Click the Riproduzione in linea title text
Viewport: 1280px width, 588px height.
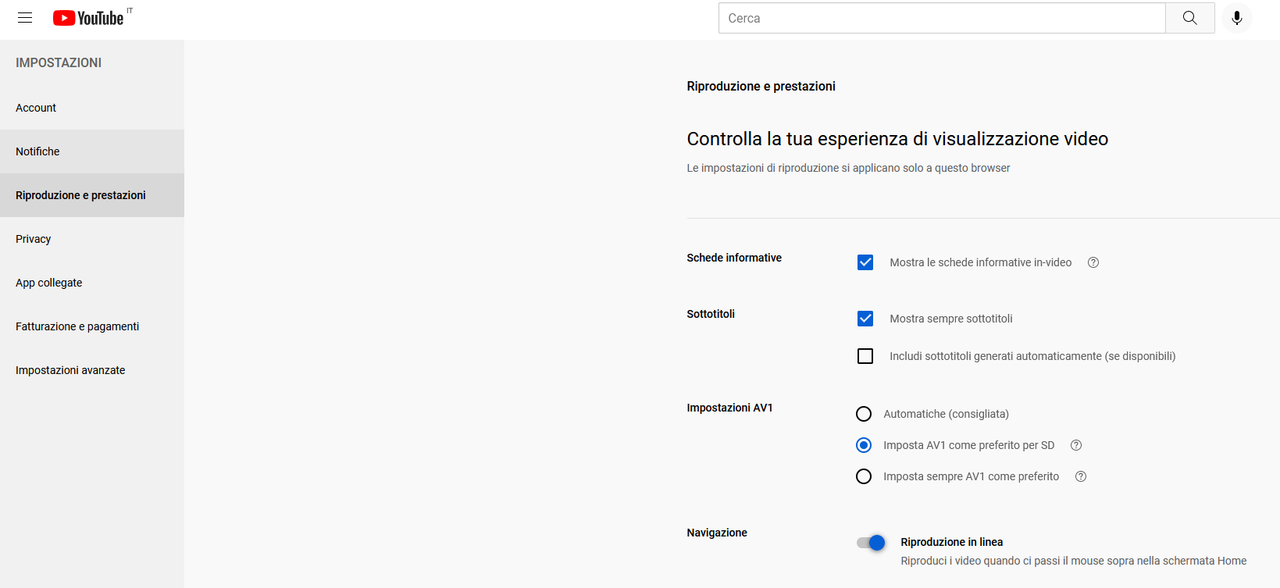point(952,542)
